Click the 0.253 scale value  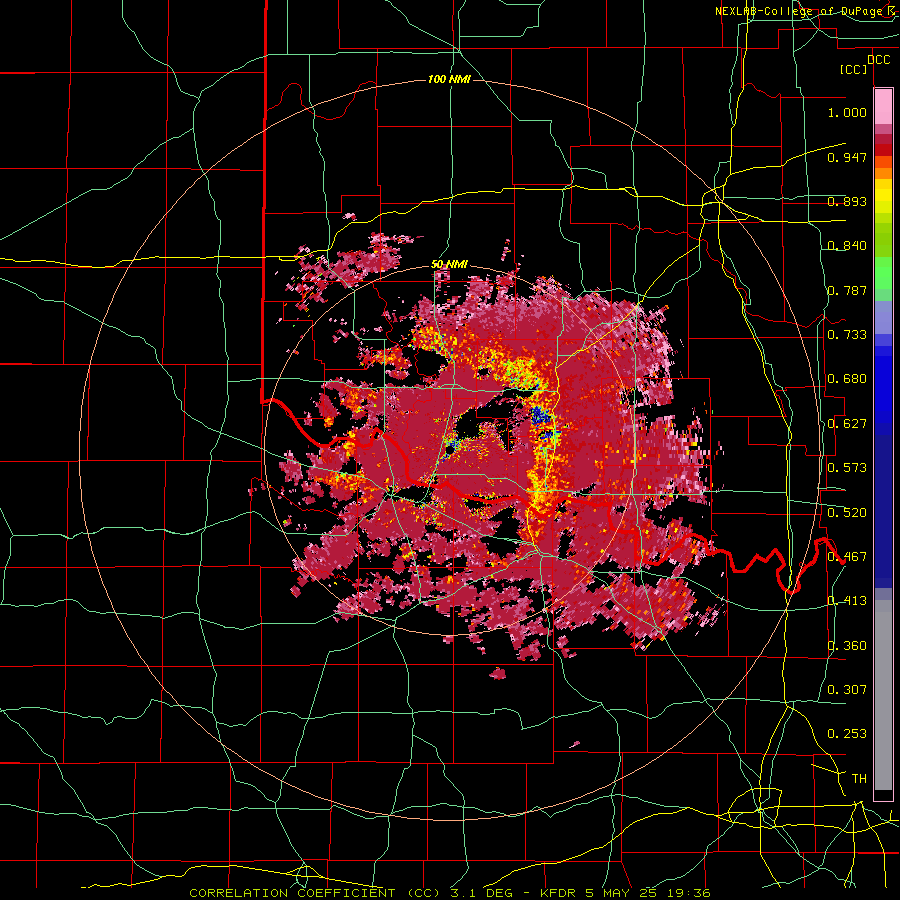coord(847,734)
